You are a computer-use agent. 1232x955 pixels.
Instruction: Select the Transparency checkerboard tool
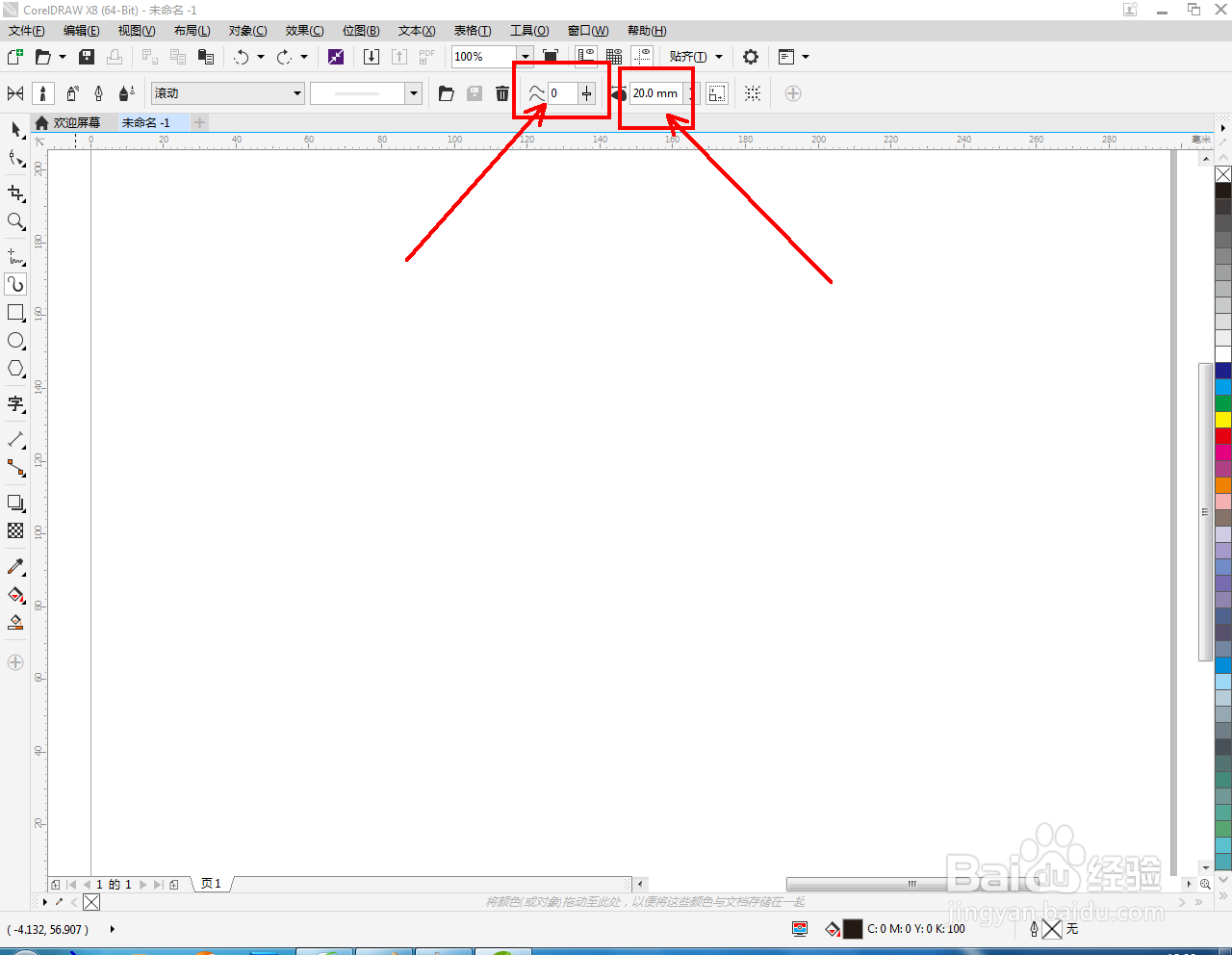click(x=15, y=530)
